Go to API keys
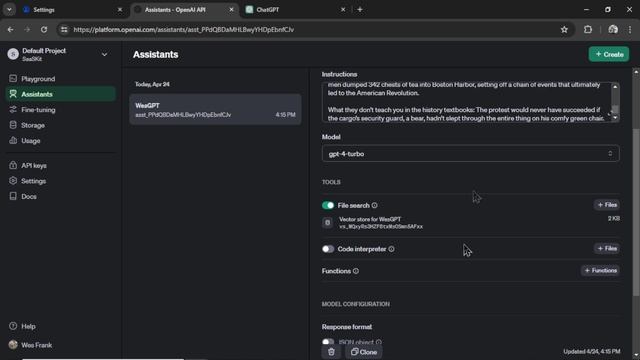The height and width of the screenshot is (360, 640). click(x=33, y=166)
